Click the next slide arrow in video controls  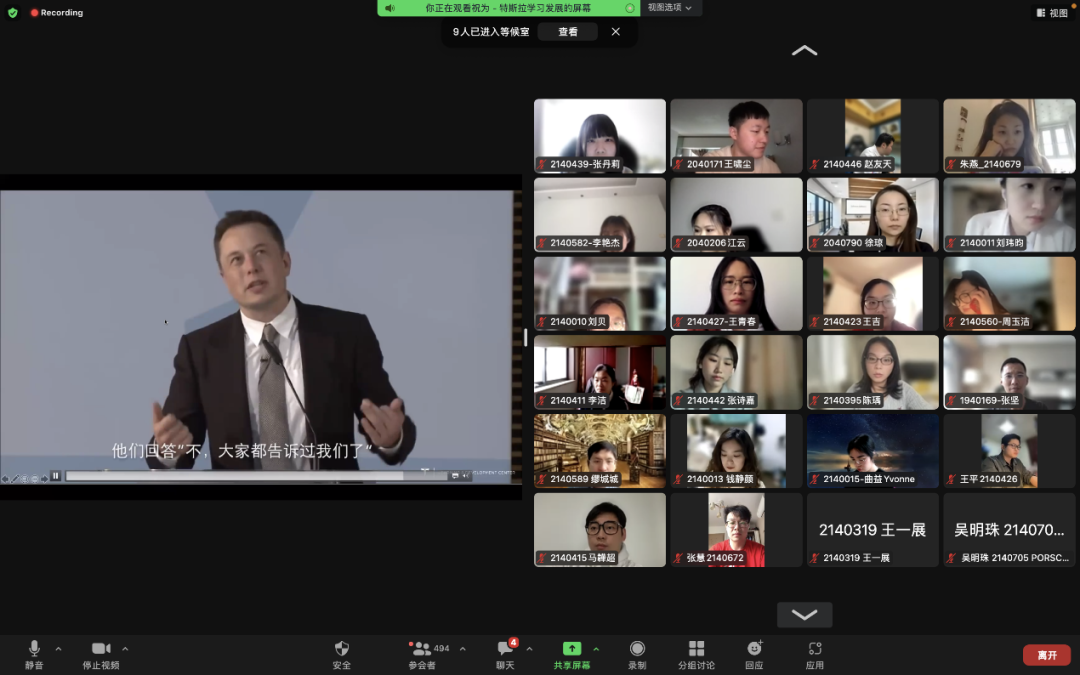[x=45, y=479]
